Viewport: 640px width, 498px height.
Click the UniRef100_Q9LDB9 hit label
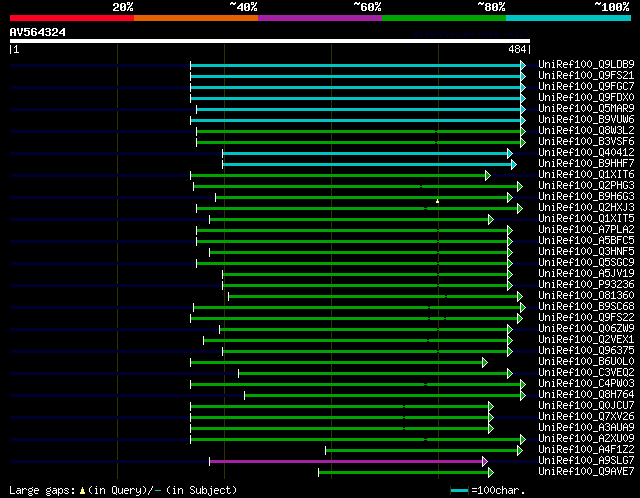[x=586, y=64]
